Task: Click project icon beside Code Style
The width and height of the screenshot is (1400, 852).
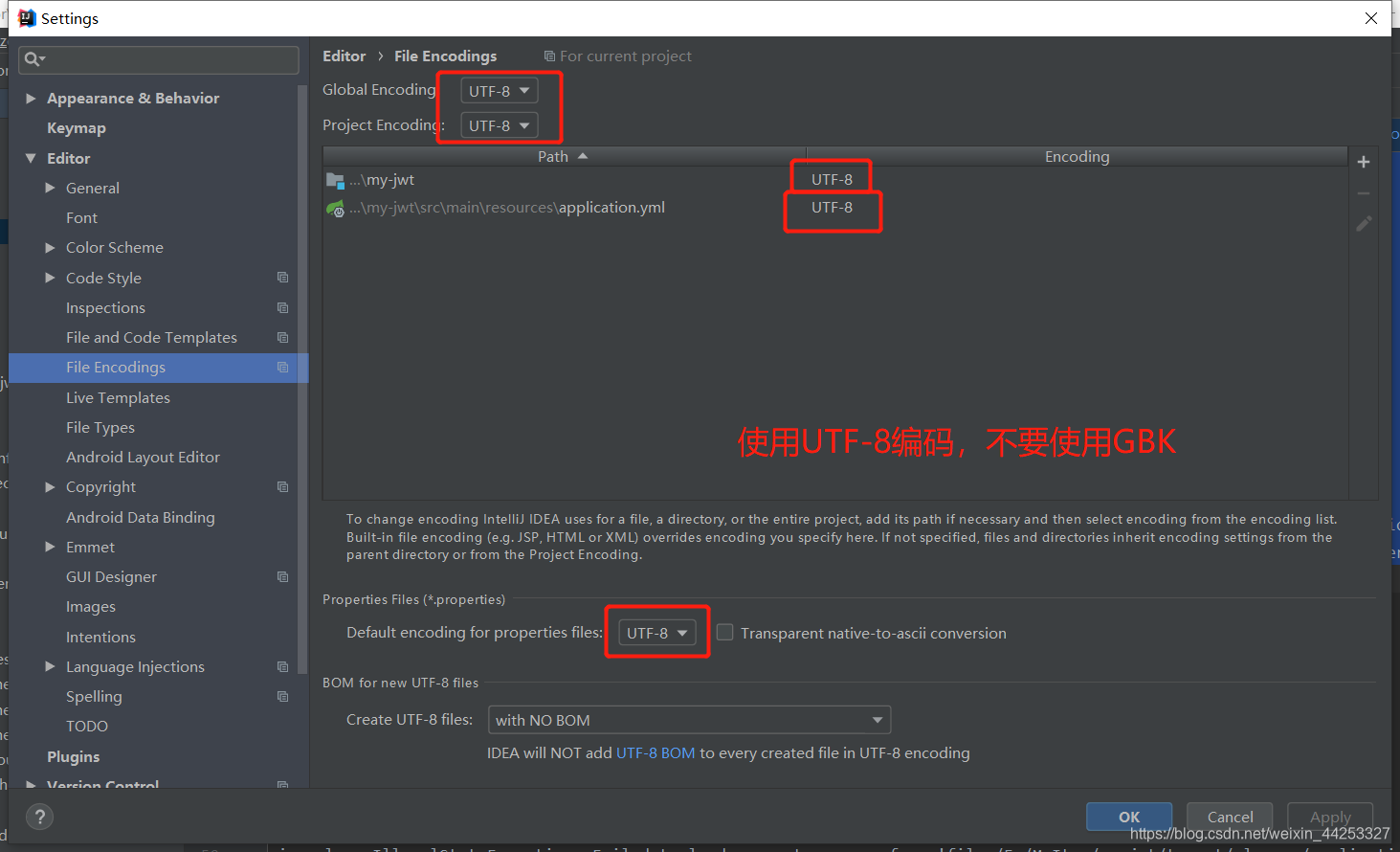Action: [x=282, y=278]
